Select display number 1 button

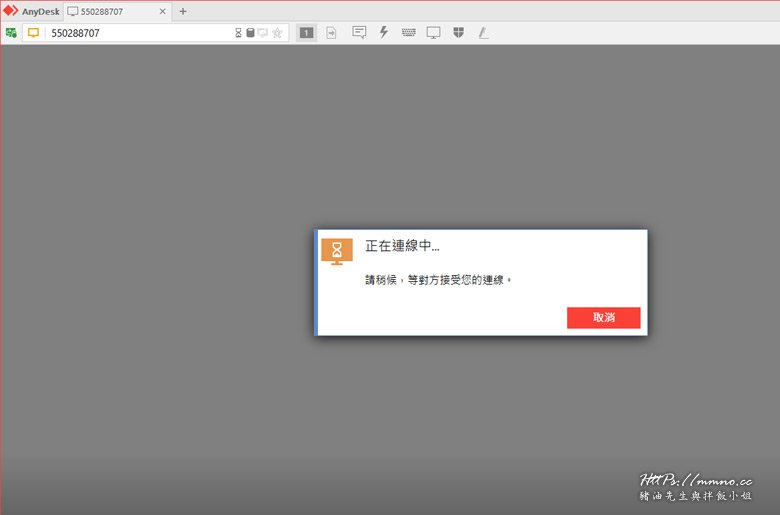point(306,33)
